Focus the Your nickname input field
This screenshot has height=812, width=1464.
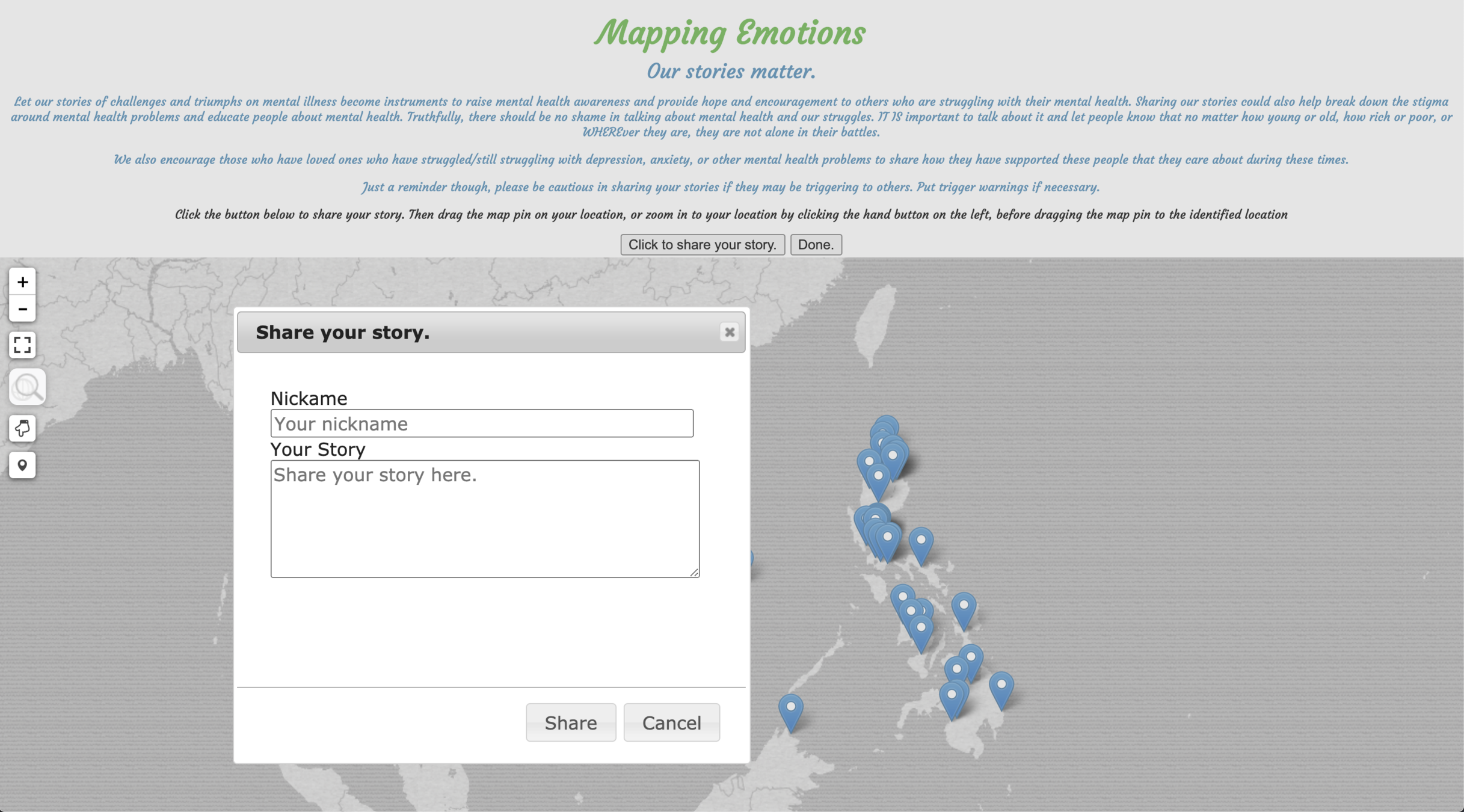click(481, 423)
